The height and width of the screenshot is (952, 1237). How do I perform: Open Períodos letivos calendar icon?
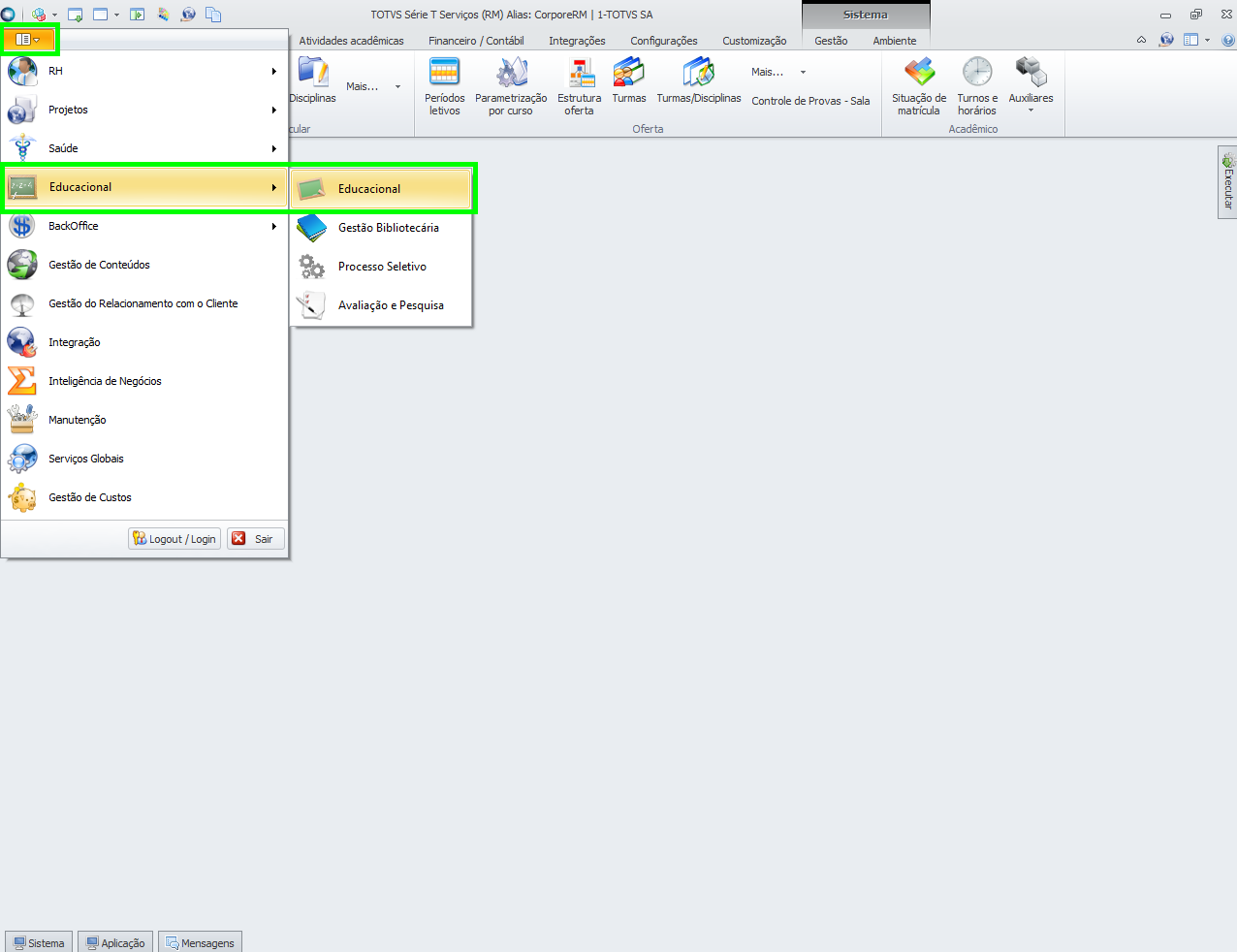[x=445, y=86]
